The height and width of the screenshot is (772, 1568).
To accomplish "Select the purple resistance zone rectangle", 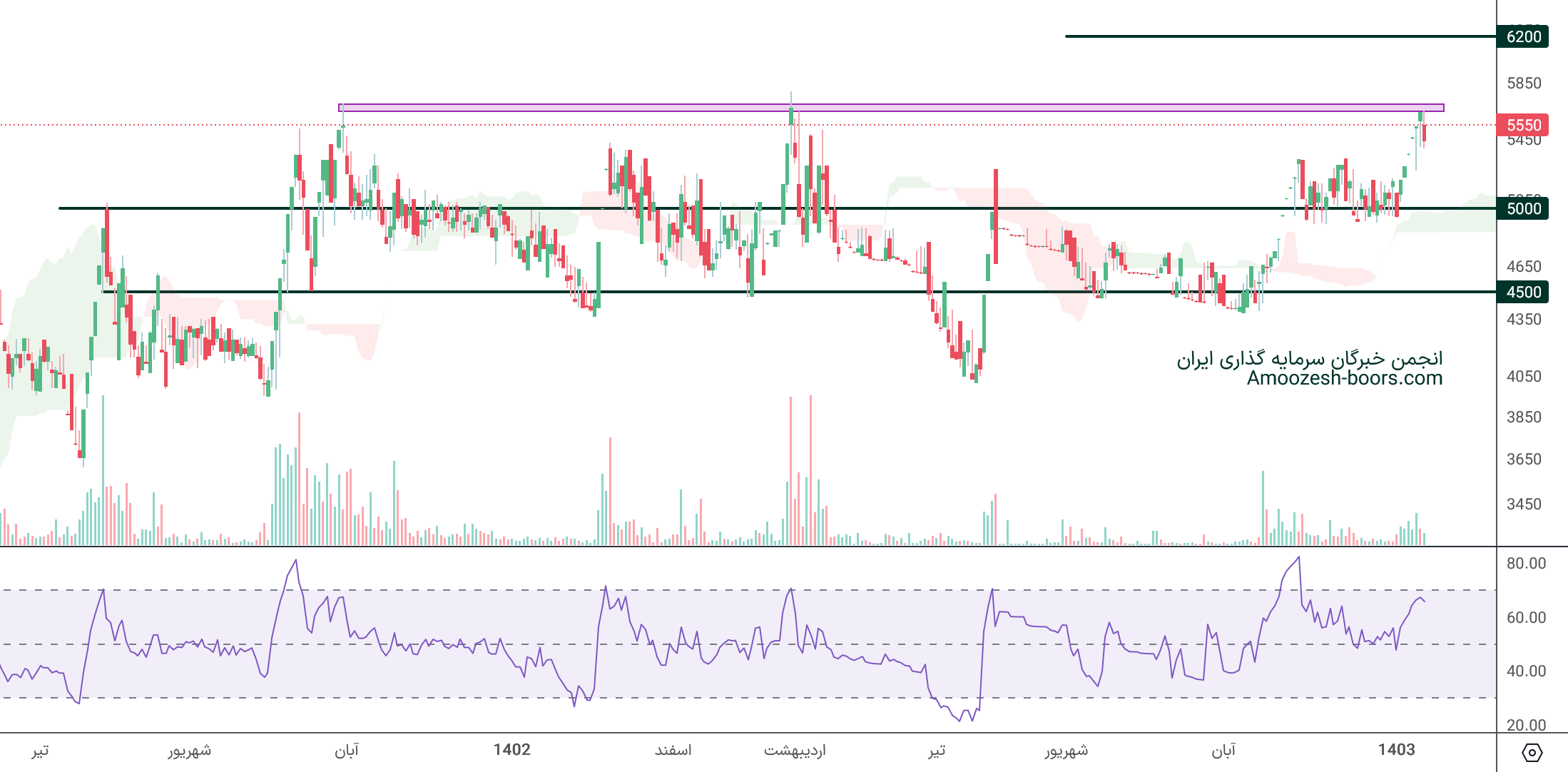I will coord(891,108).
